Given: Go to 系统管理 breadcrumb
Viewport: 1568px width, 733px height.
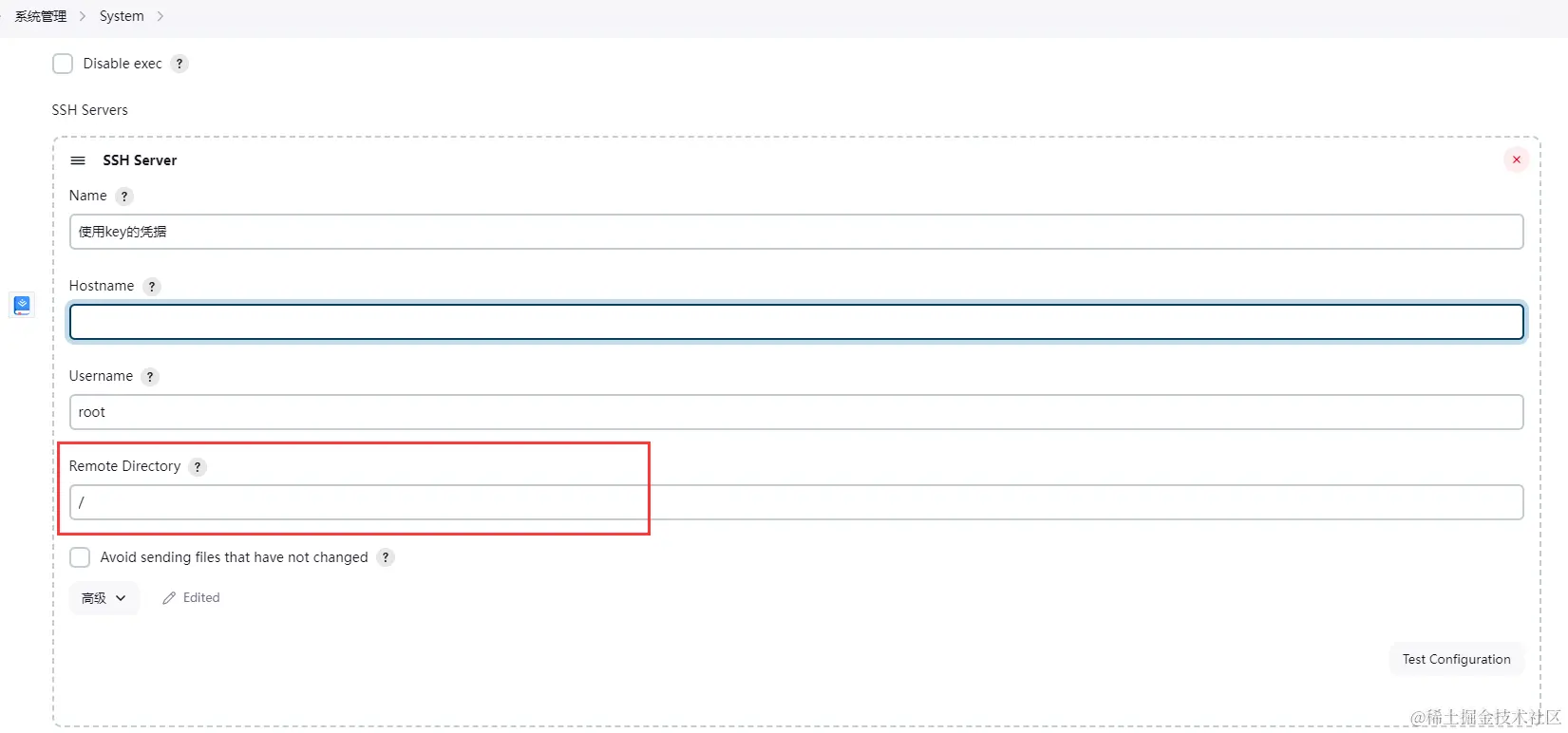Looking at the screenshot, I should [x=41, y=16].
